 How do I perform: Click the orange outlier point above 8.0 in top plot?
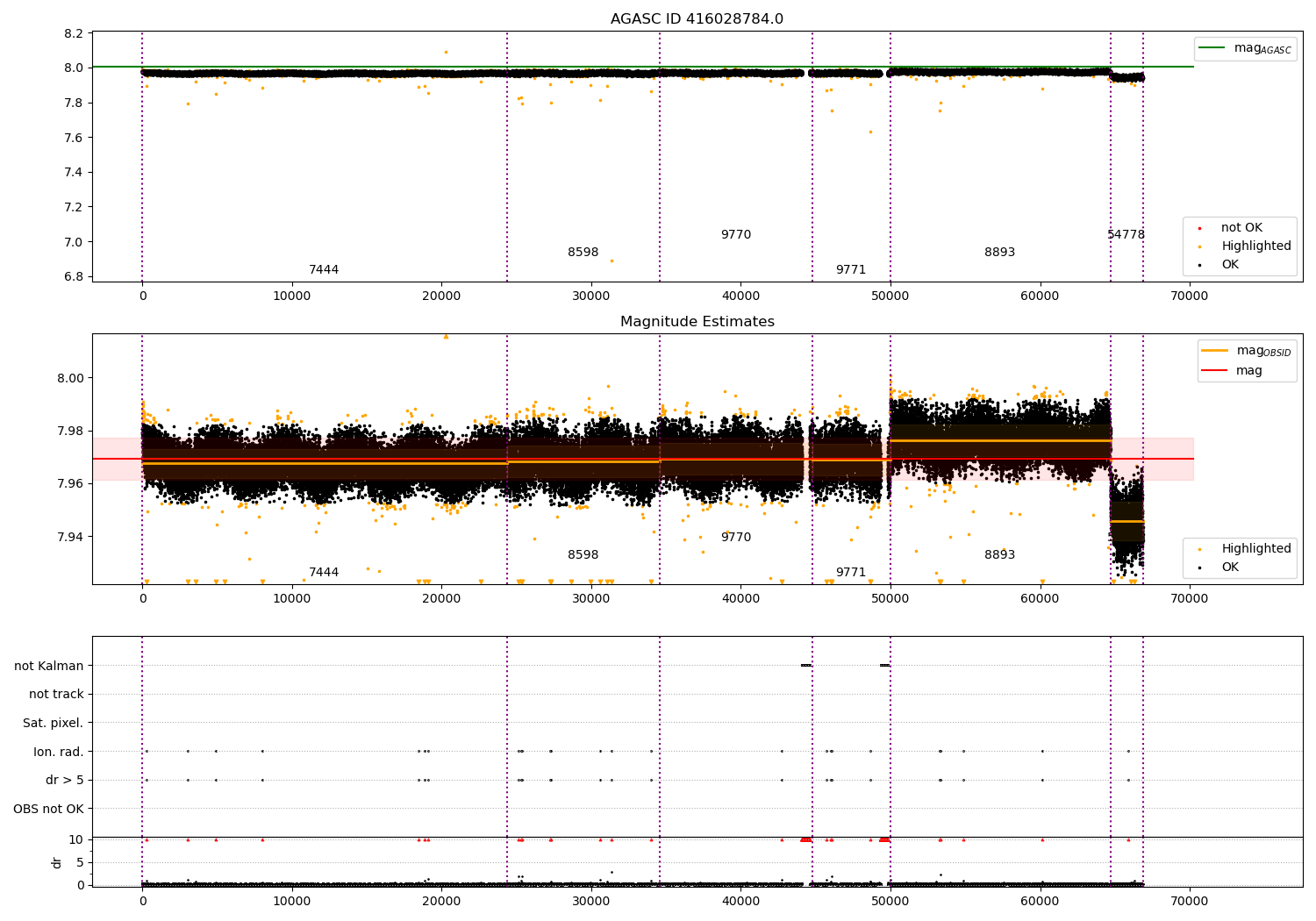click(446, 52)
